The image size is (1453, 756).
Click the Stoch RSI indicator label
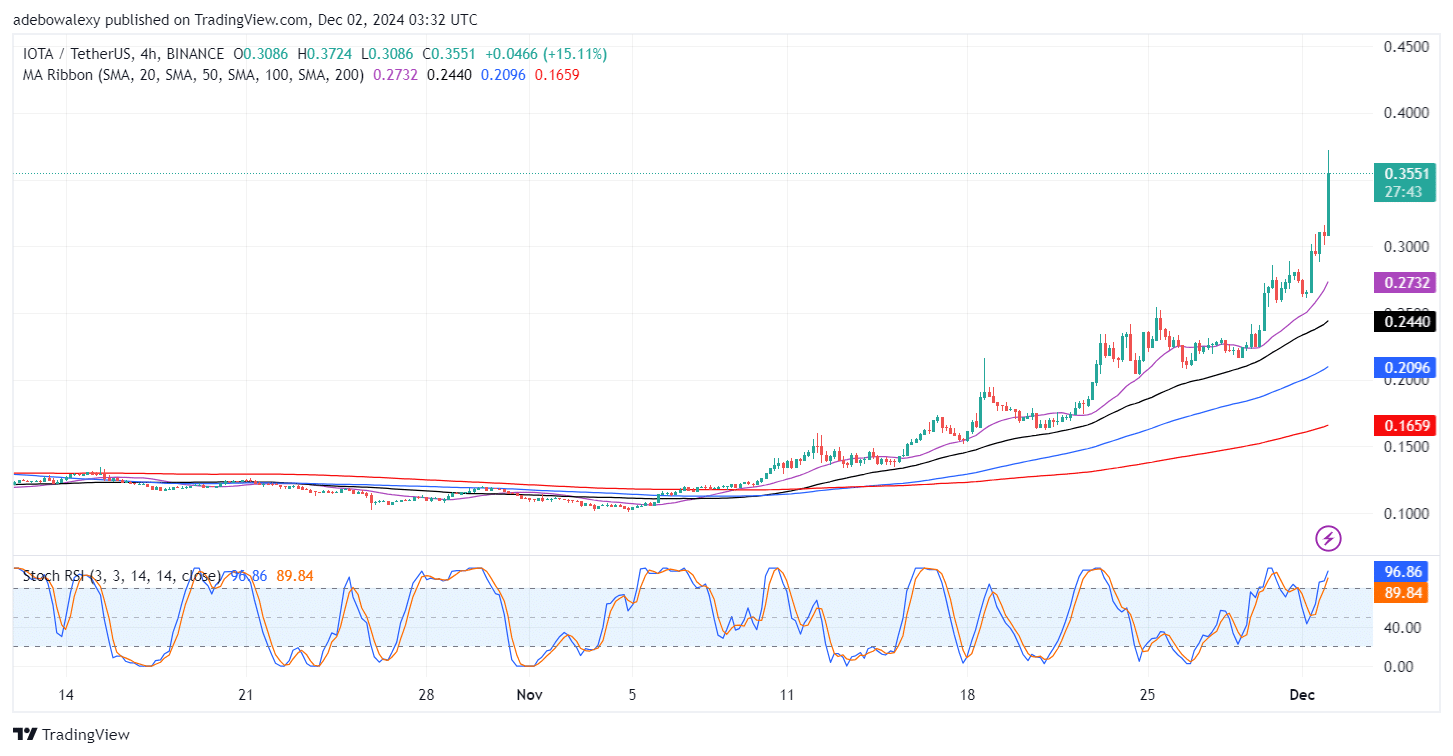click(x=120, y=576)
